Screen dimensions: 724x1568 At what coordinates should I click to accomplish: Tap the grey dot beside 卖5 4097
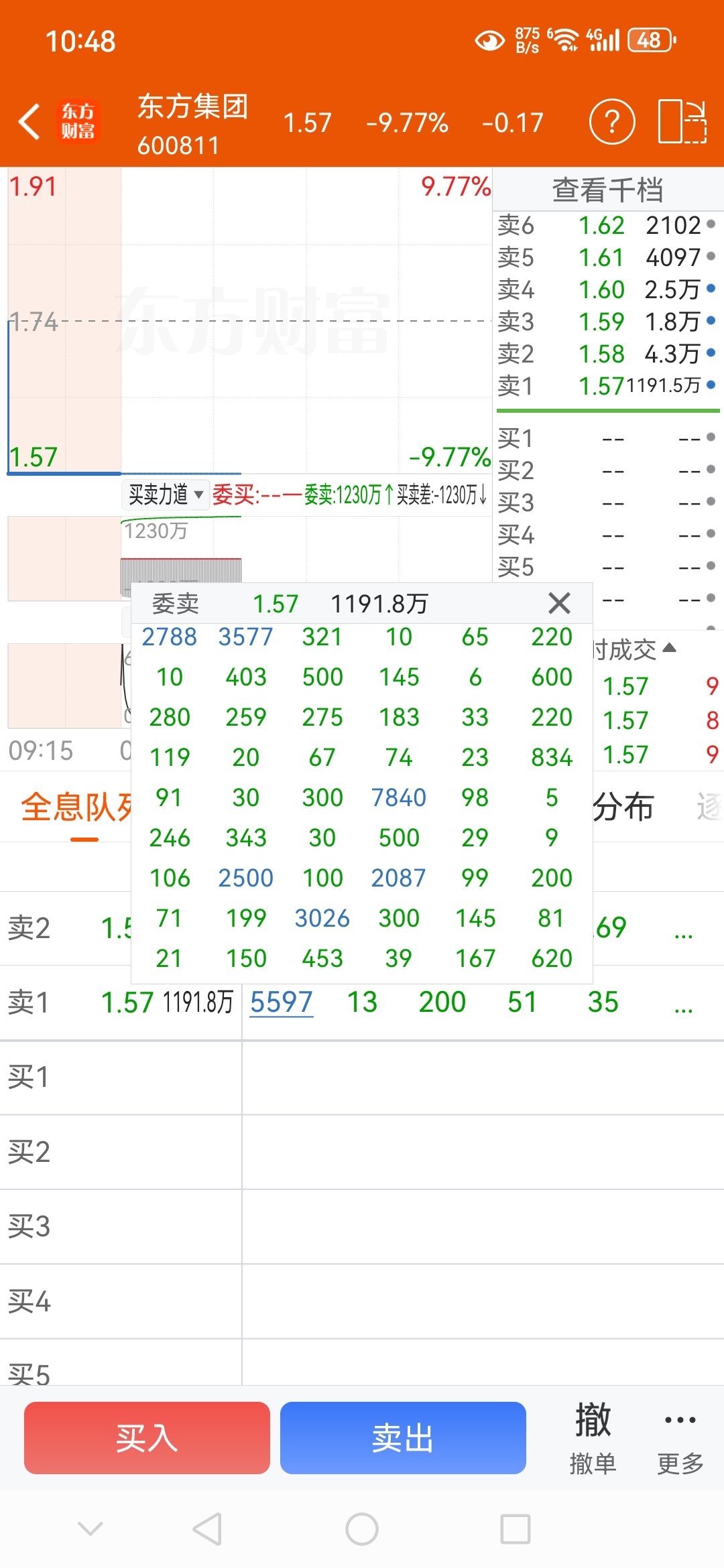(711, 256)
